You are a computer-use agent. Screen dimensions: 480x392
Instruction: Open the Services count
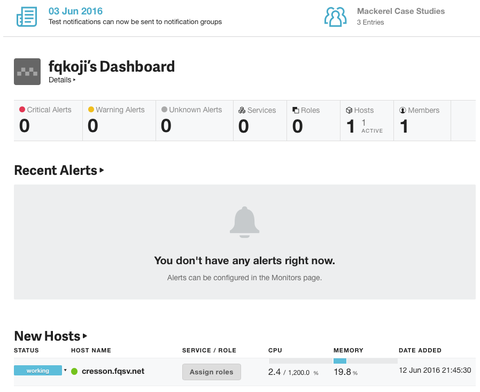pyautogui.click(x=243, y=126)
